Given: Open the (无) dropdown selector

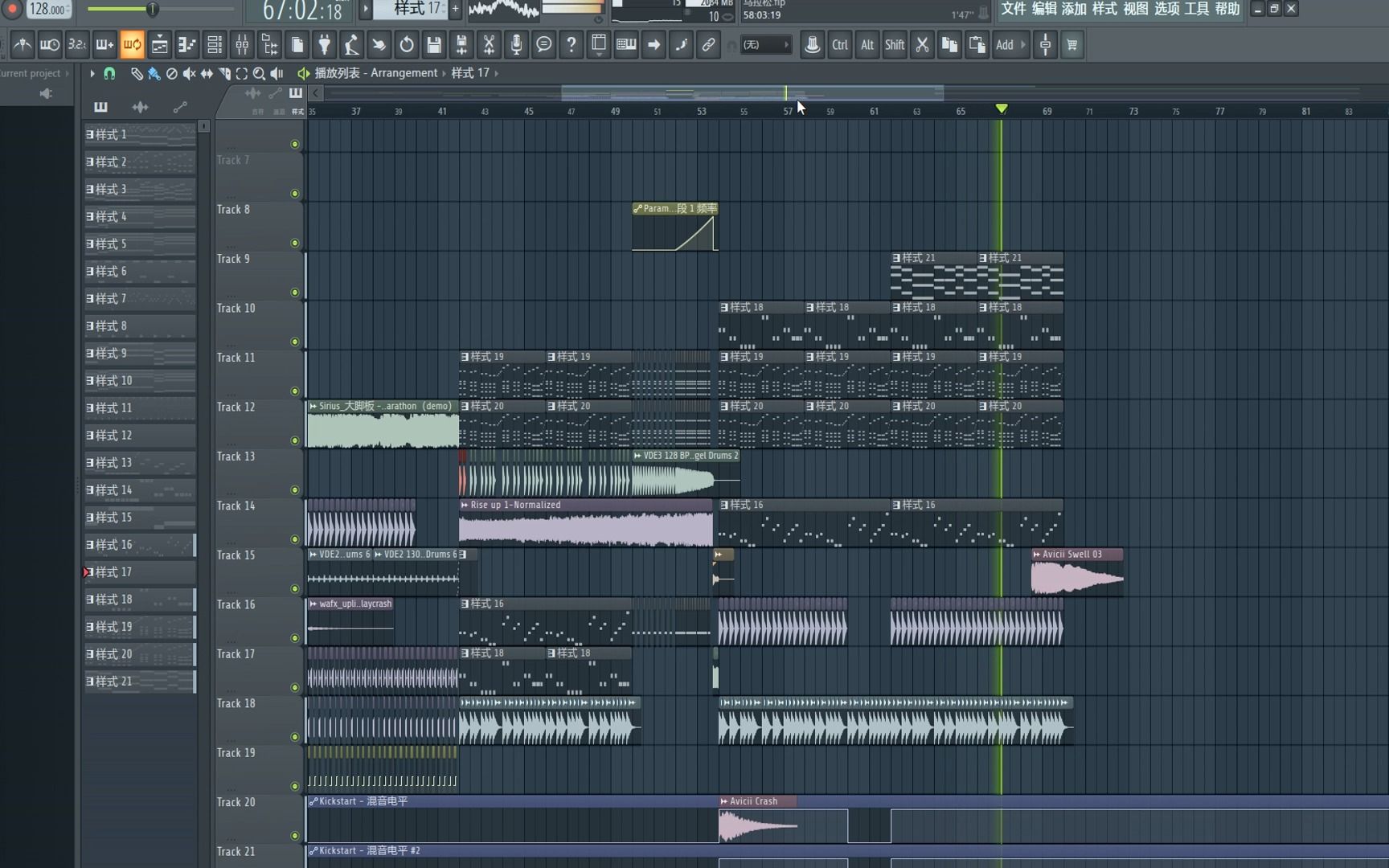Looking at the screenshot, I should (x=765, y=45).
